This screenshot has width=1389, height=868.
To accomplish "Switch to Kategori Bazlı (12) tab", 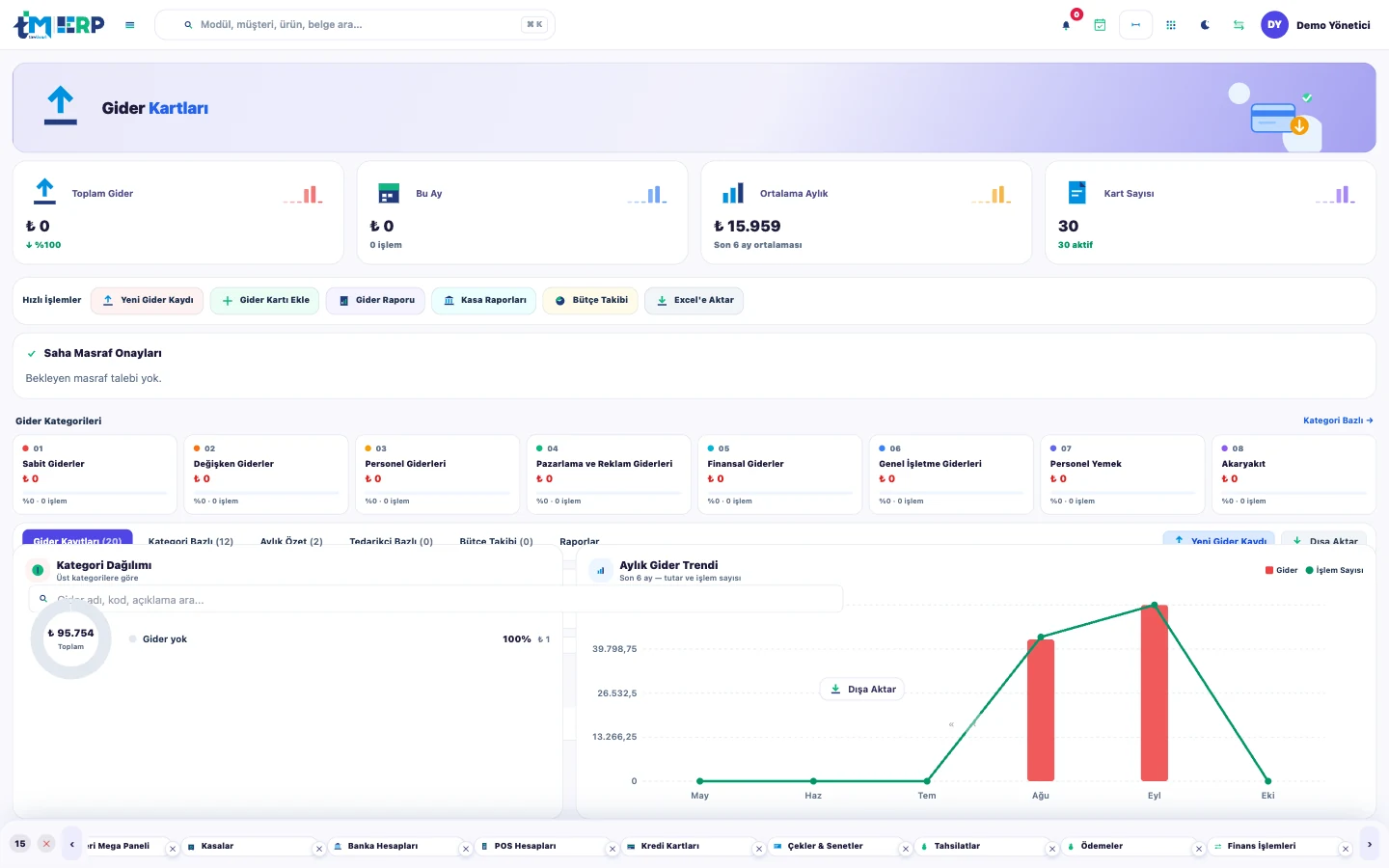I will point(191,541).
